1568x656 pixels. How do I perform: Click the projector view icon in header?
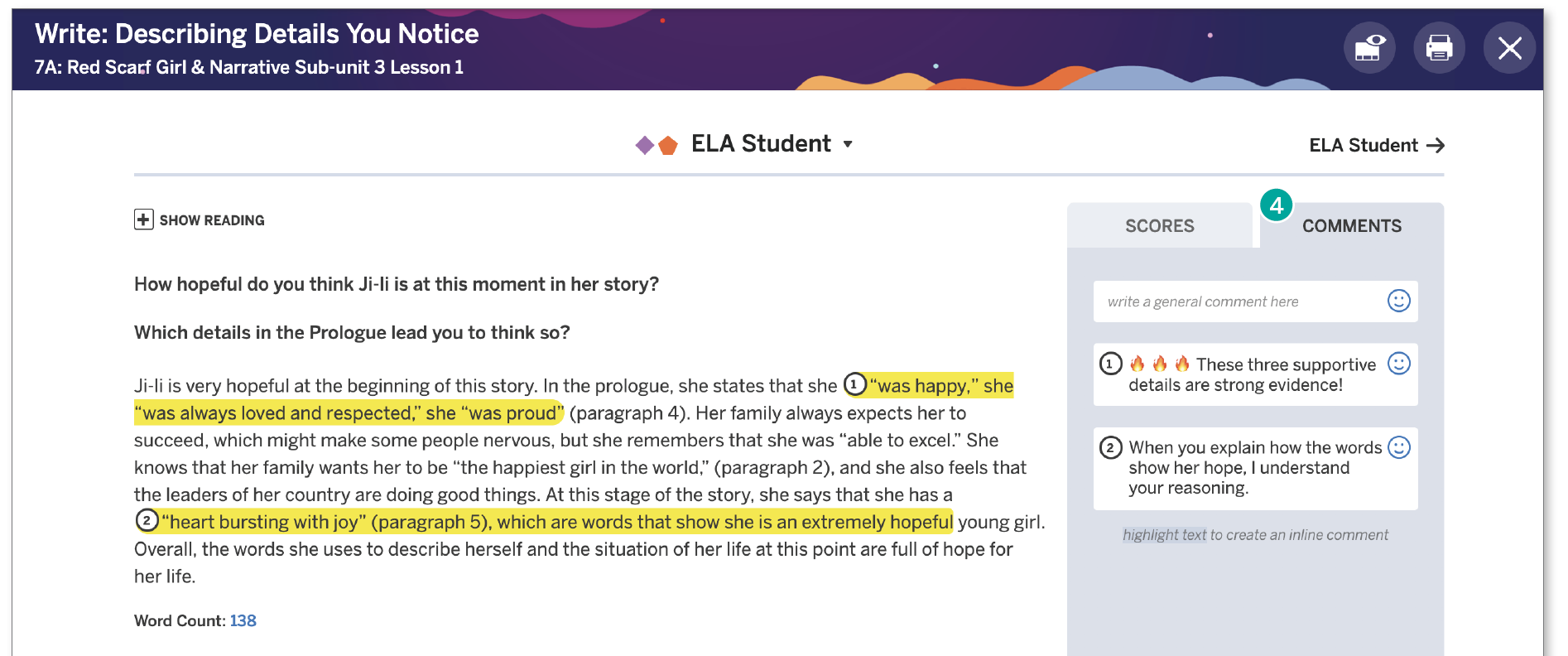coord(1369,48)
